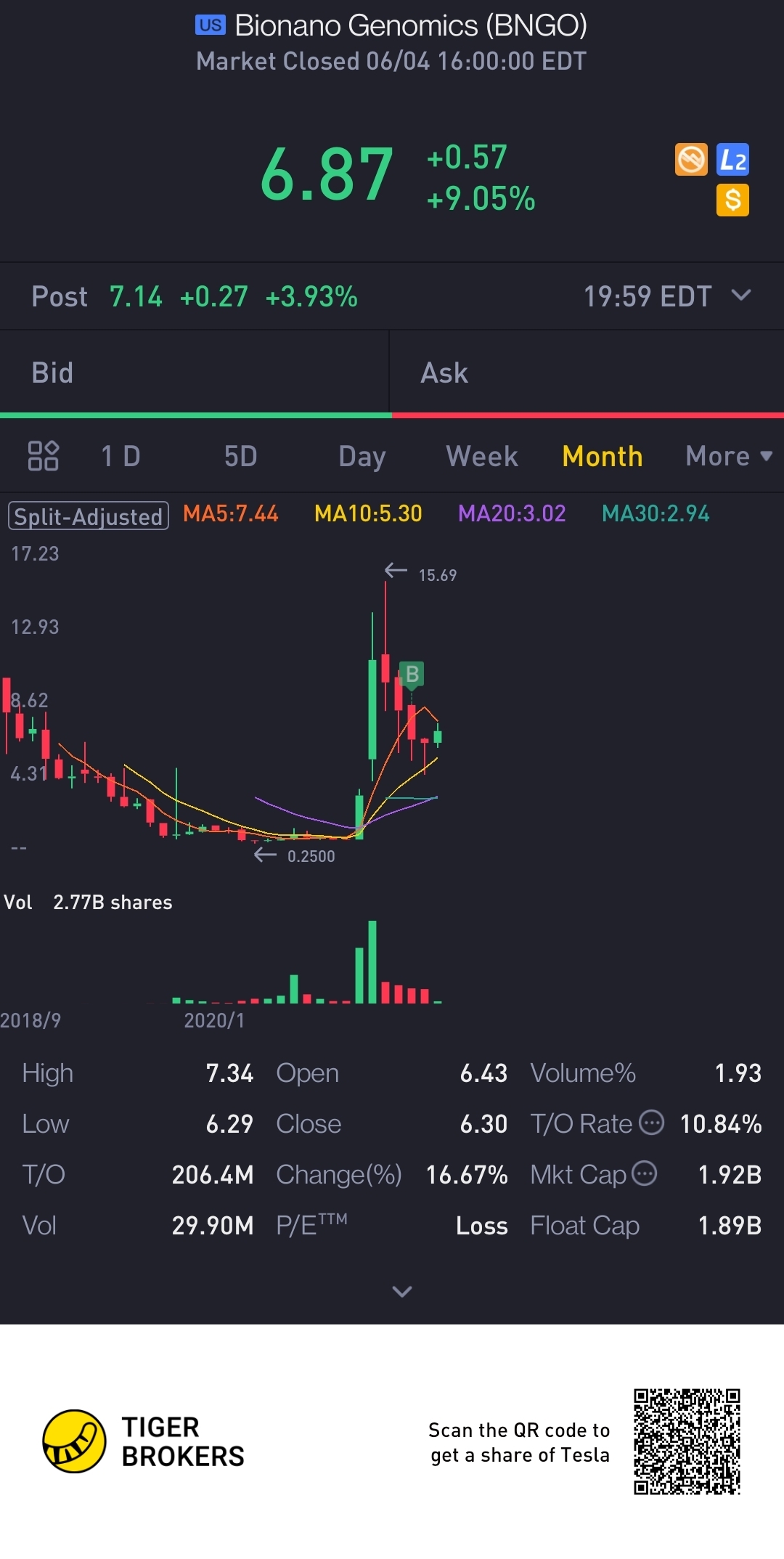This screenshot has width=784, height=1559.
Task: Tap the 0.2500 low price marker
Action: pos(311,856)
